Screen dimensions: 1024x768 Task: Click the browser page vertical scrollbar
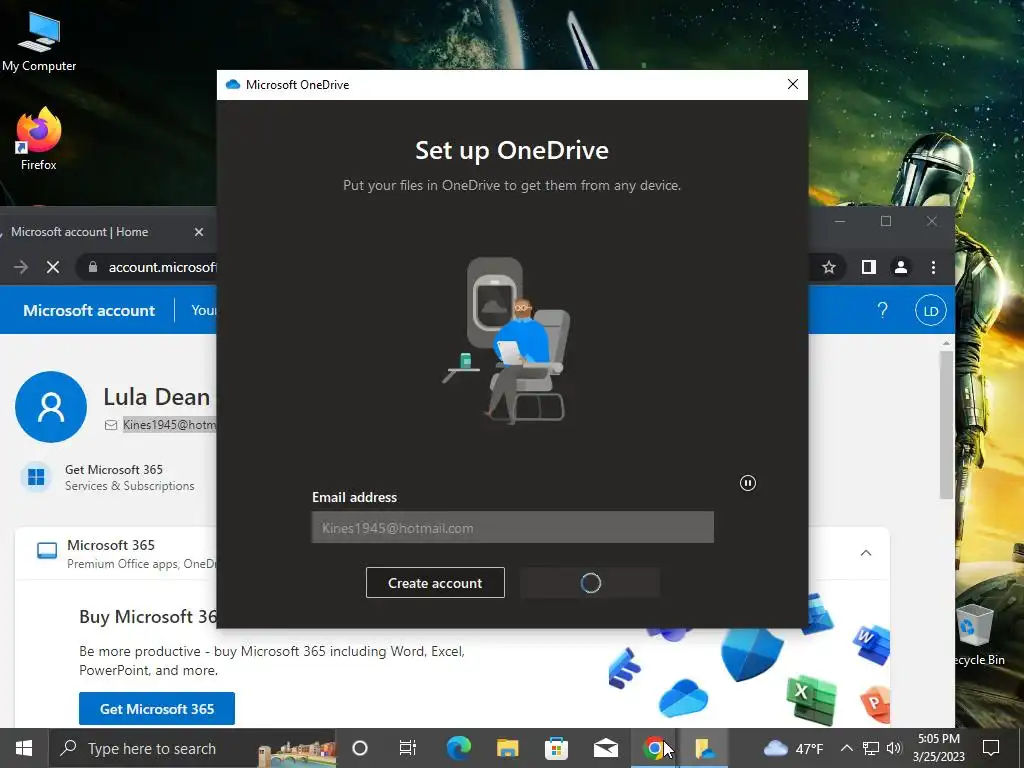pyautogui.click(x=946, y=424)
